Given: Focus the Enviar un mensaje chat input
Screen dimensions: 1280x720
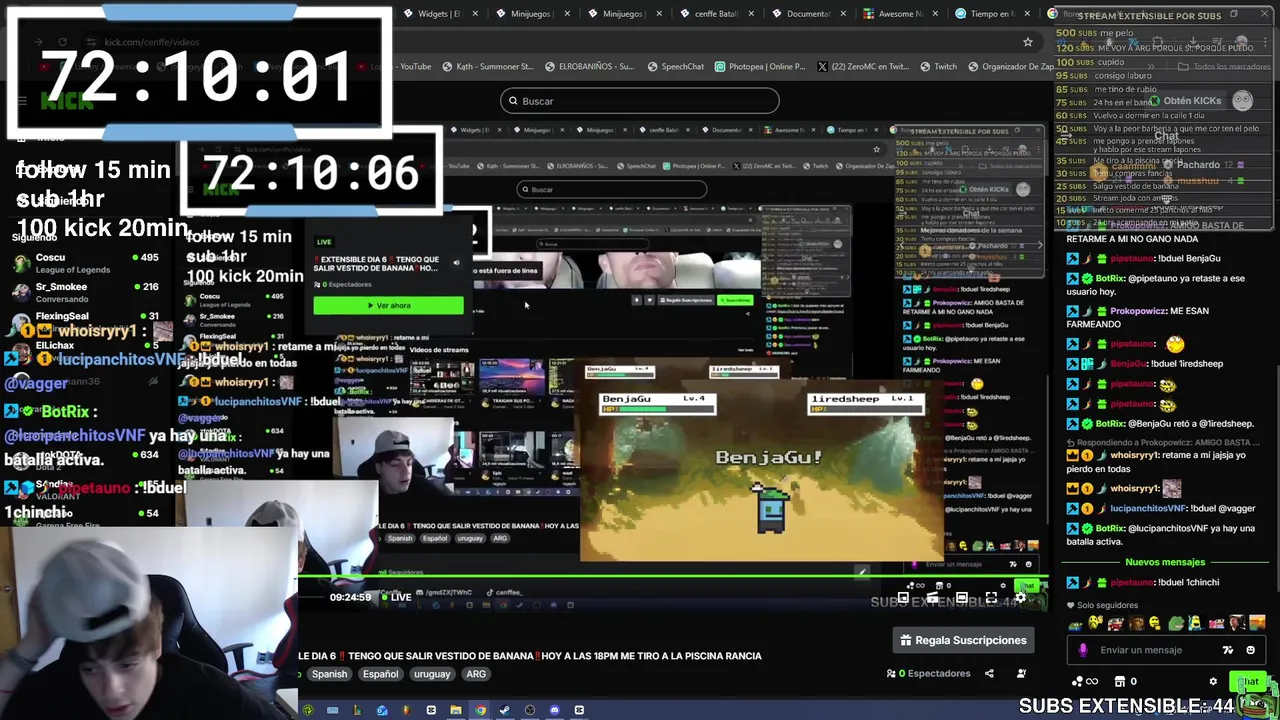Looking at the screenshot, I should (1150, 650).
